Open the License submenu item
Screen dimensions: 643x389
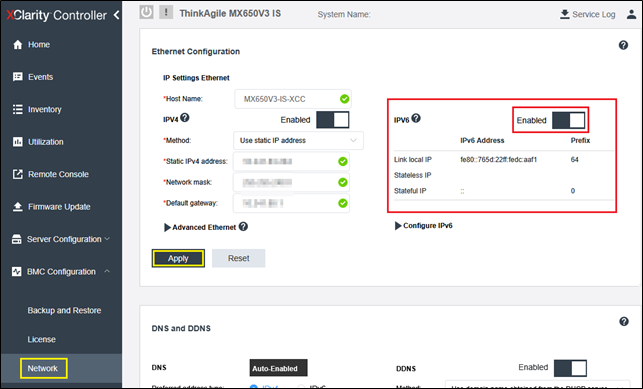click(x=41, y=339)
